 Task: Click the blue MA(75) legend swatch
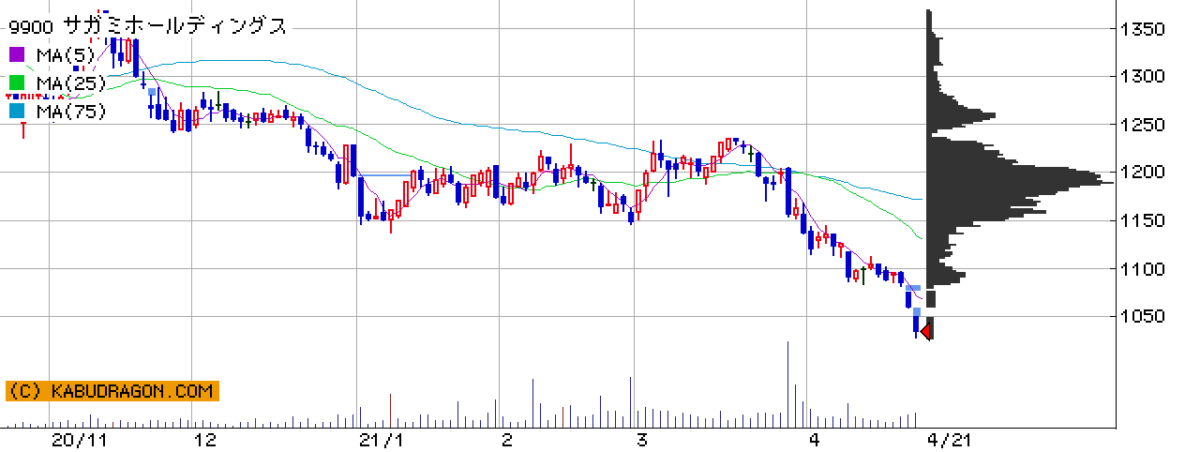point(17,112)
